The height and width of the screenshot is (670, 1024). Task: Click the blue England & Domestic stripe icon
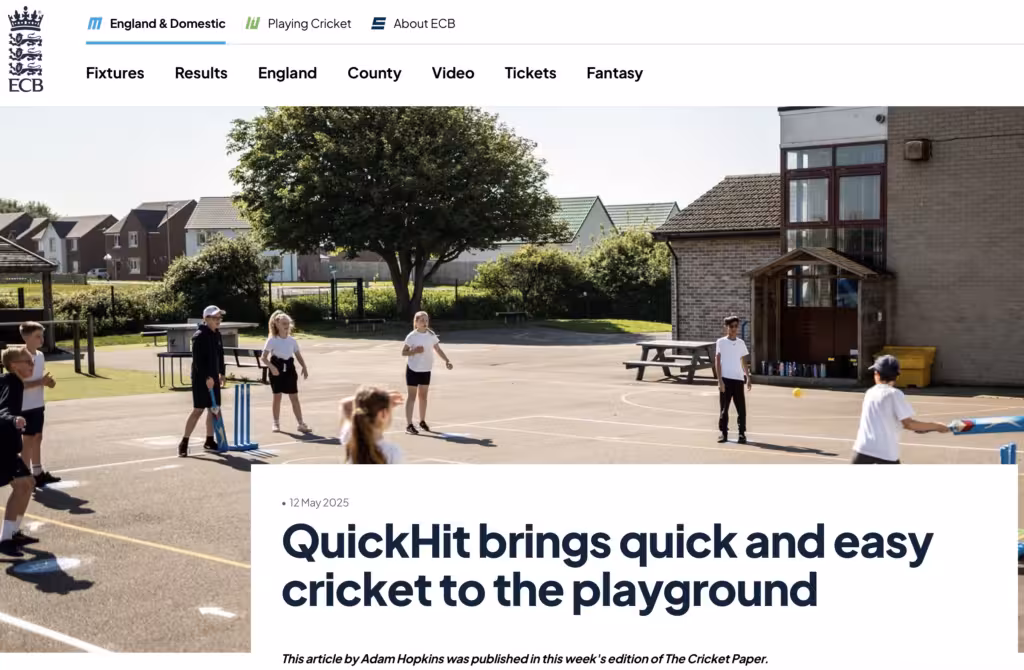(95, 24)
